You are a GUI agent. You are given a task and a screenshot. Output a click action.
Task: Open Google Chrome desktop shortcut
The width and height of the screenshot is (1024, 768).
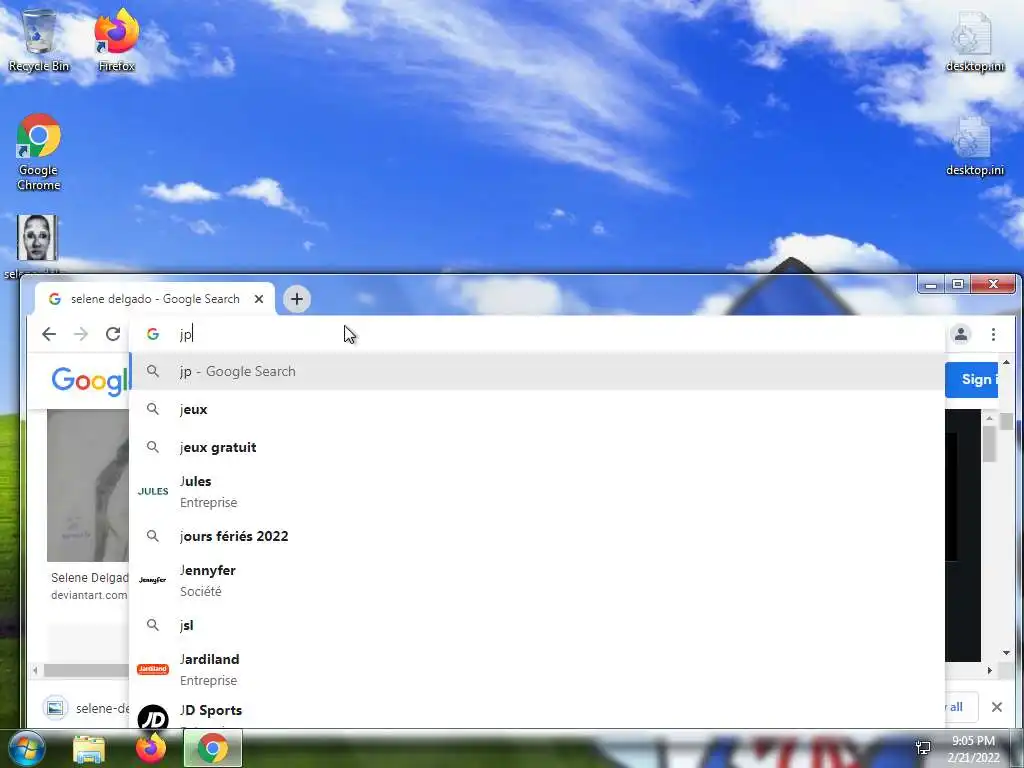[39, 152]
